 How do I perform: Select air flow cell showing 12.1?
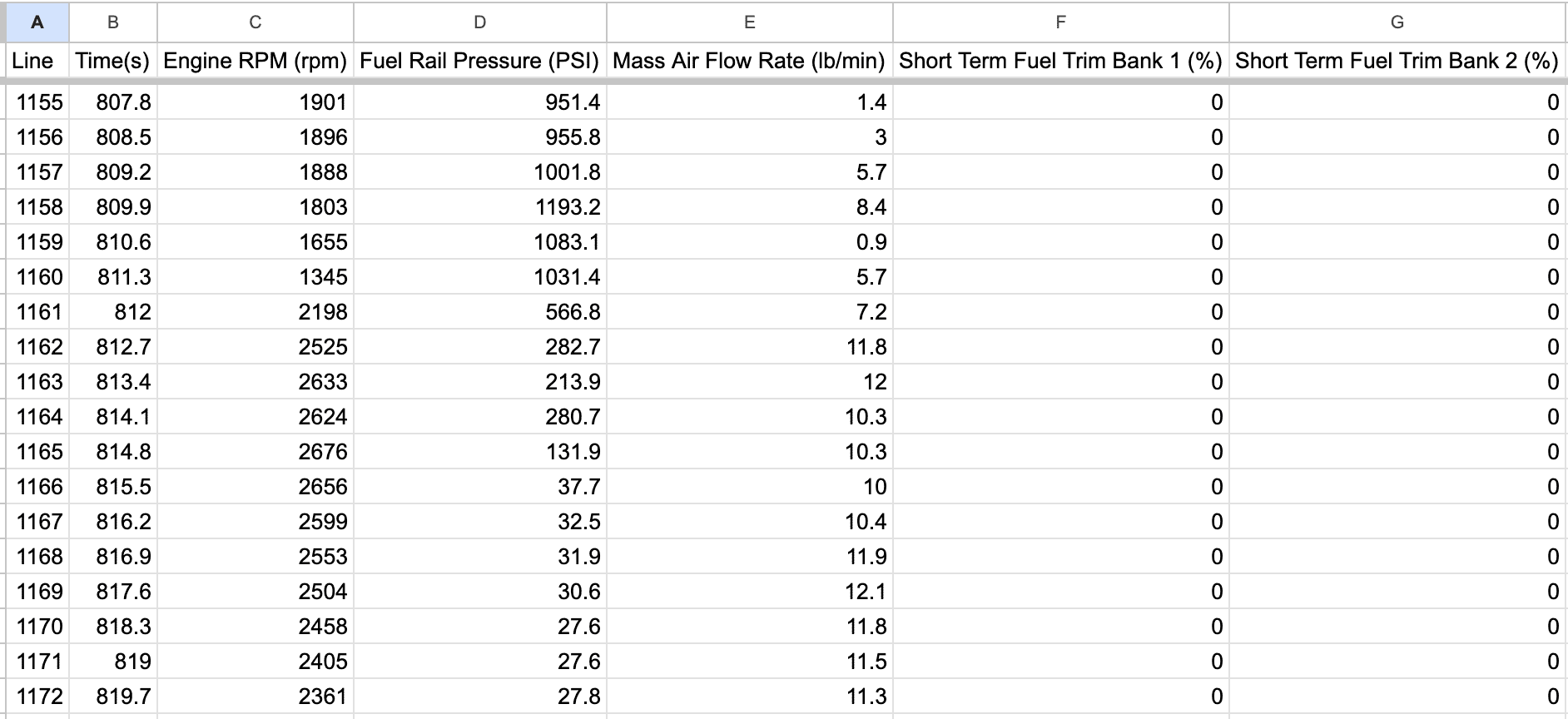pyautogui.click(x=750, y=592)
